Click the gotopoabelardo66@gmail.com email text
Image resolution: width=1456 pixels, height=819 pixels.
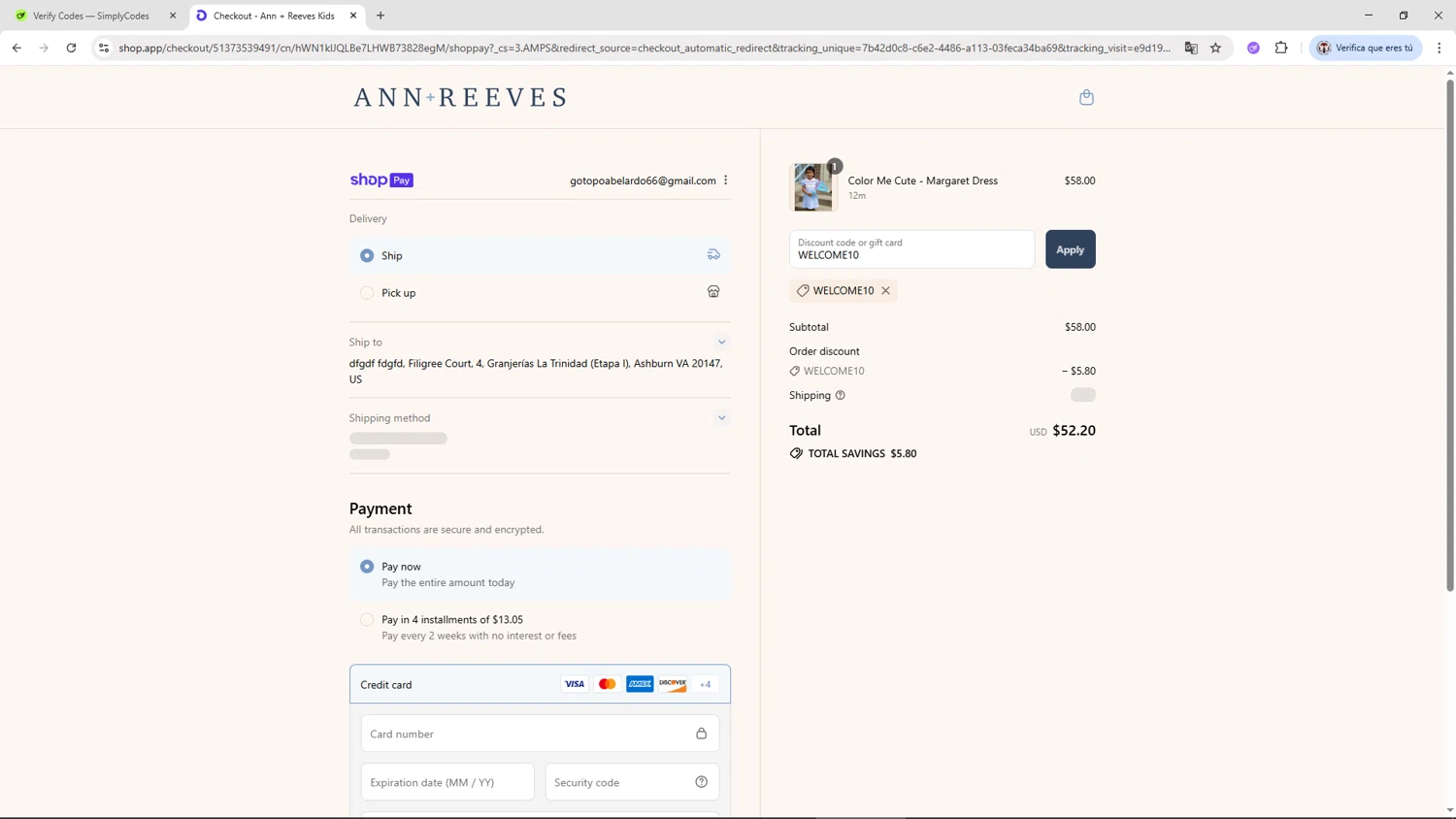click(643, 180)
